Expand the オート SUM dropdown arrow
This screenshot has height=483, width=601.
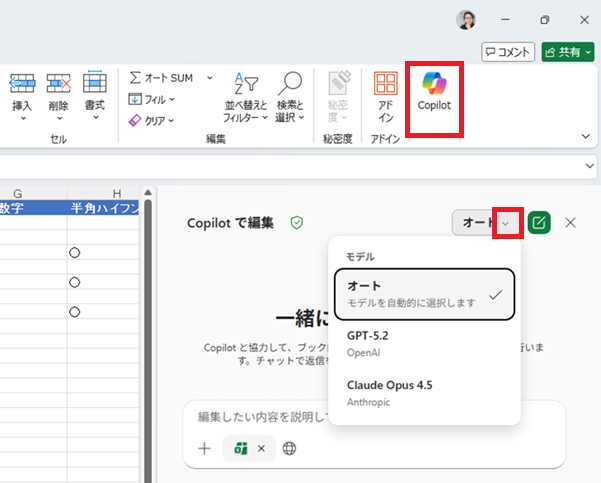point(209,77)
